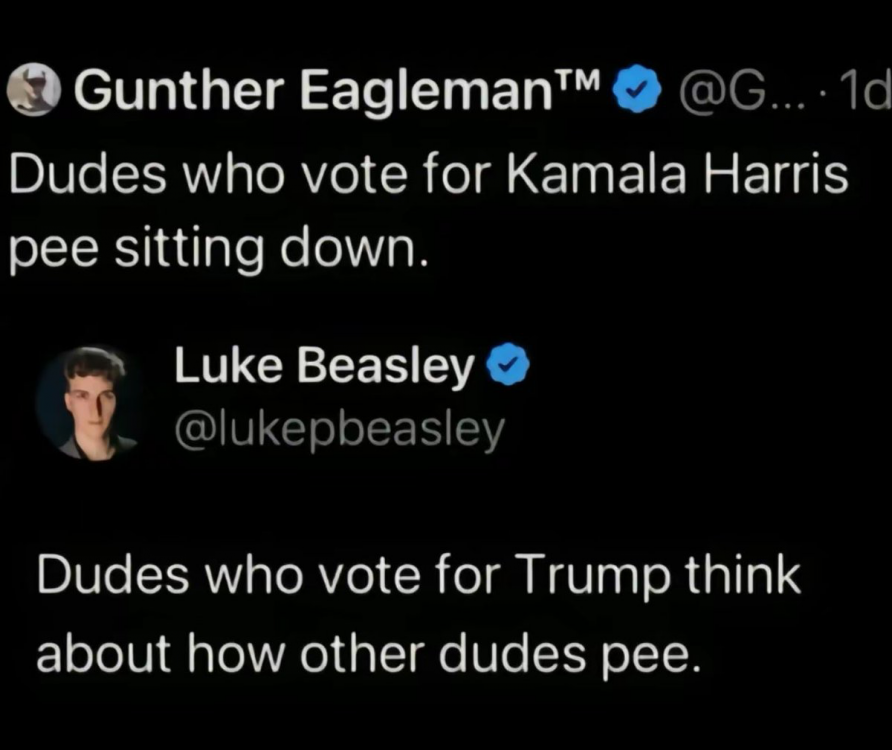Click Gunther Eagleman's small profile avatar
Screen dimensions: 892x750
pos(33,93)
